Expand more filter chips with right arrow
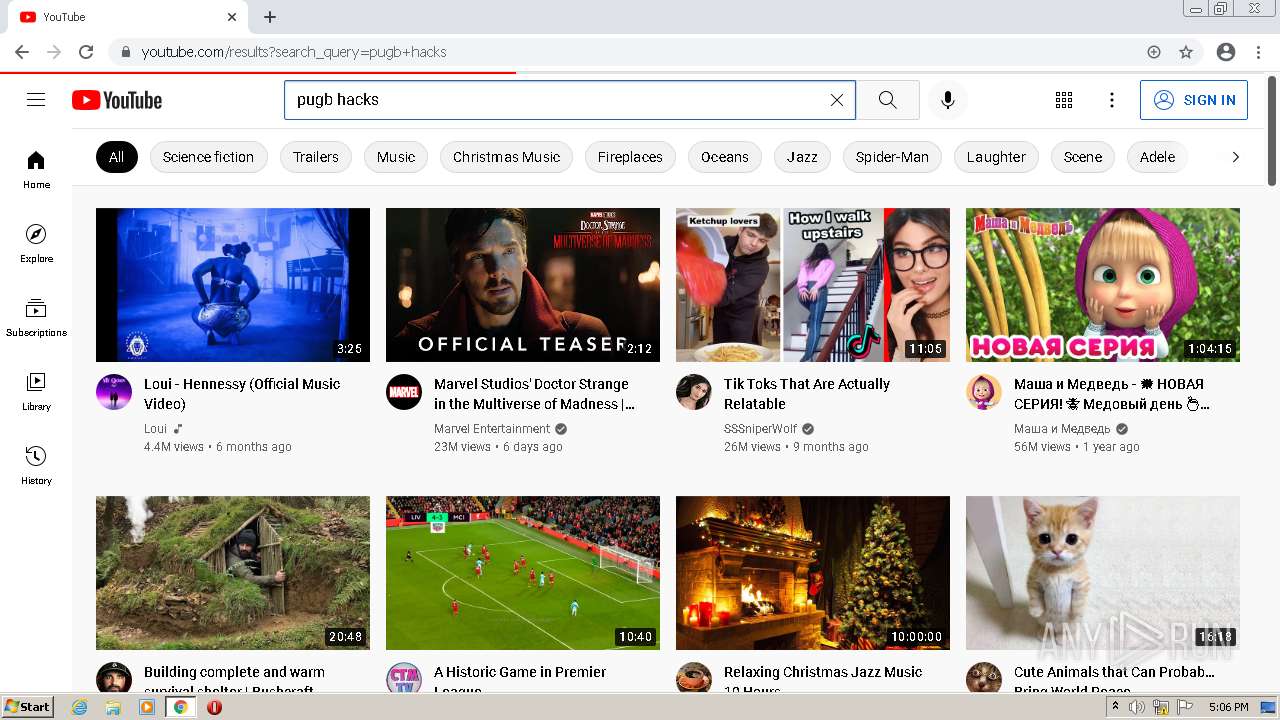The image size is (1280, 720). (1235, 157)
